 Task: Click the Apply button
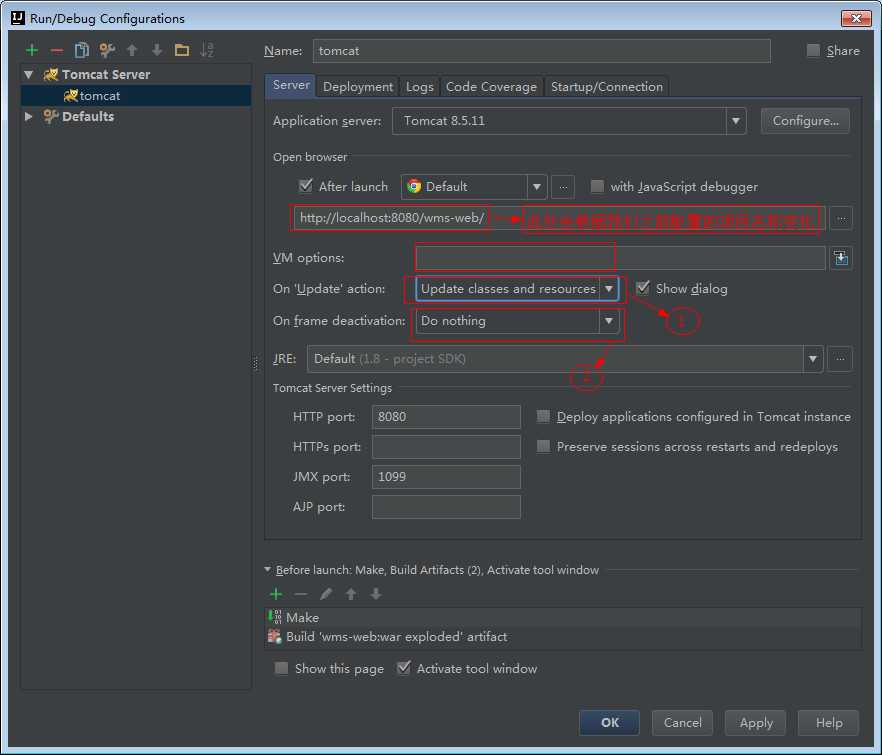pyautogui.click(x=755, y=722)
